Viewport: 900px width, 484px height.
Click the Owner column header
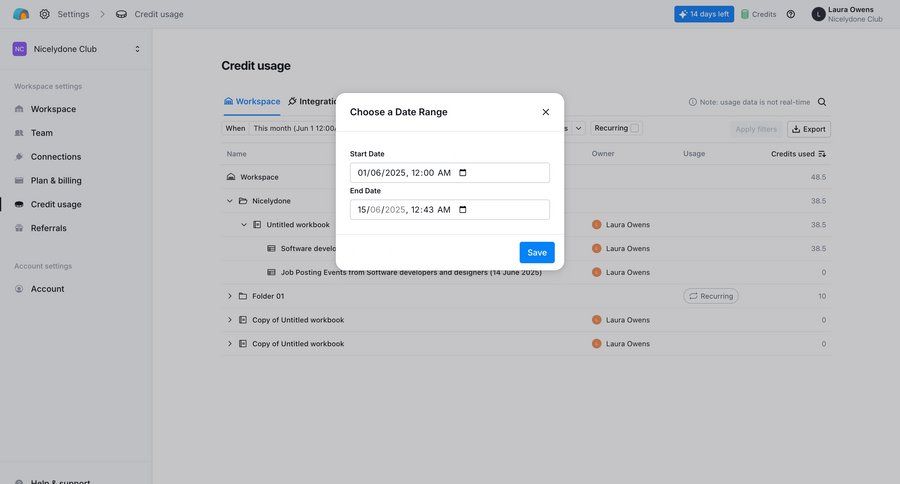click(x=603, y=154)
